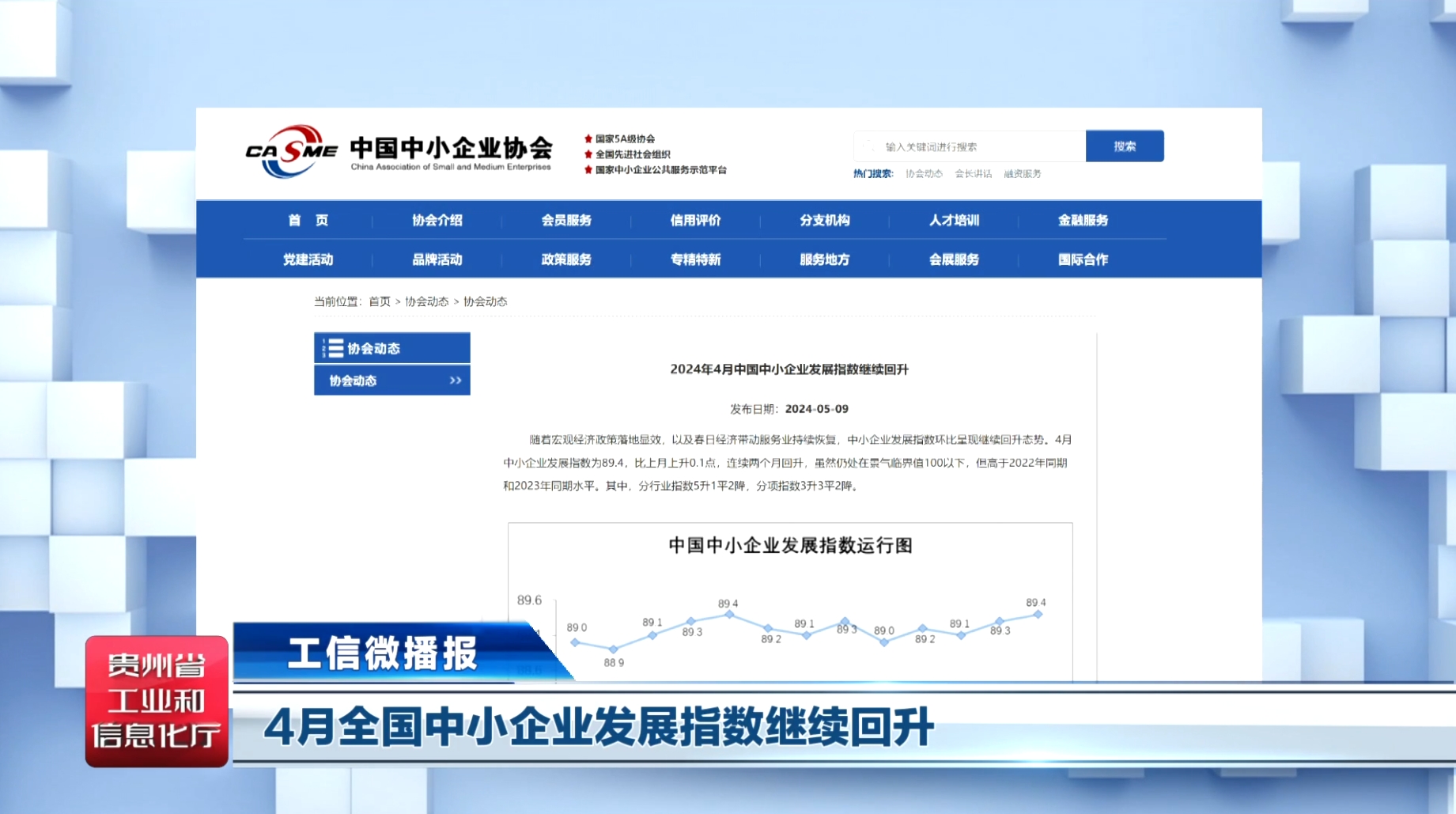Open the 金融服务 menu item
The height and width of the screenshot is (814, 1456).
(1083, 220)
